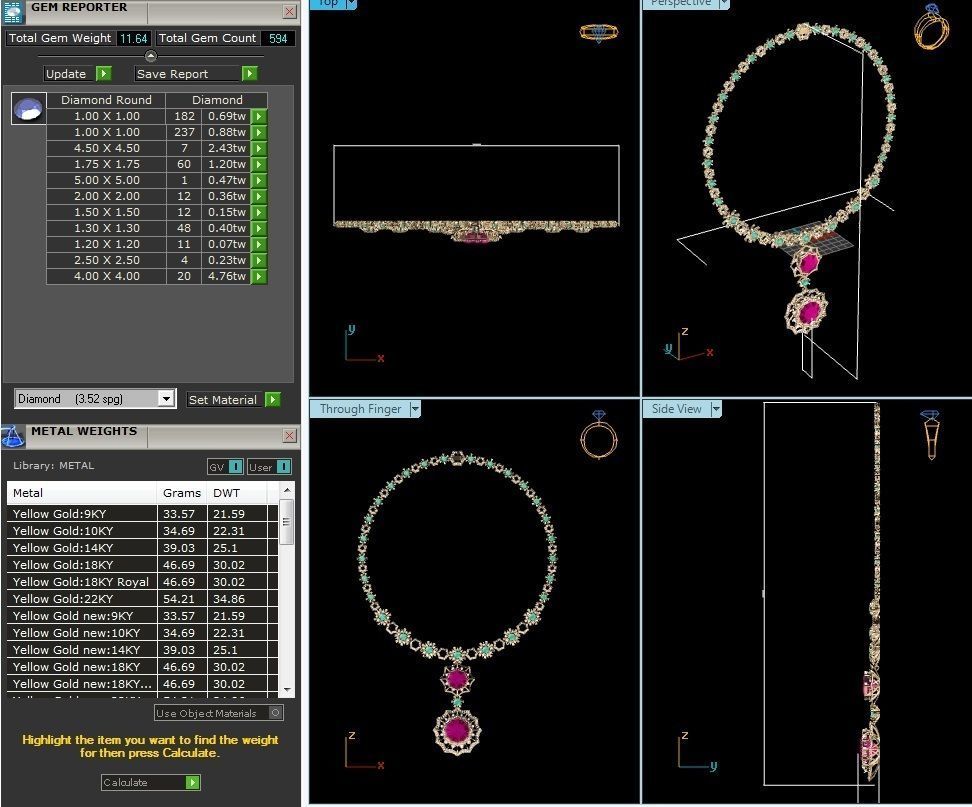Image resolution: width=972 pixels, height=807 pixels.
Task: Click the green arrow for 4.76tw row
Action: (x=259, y=276)
